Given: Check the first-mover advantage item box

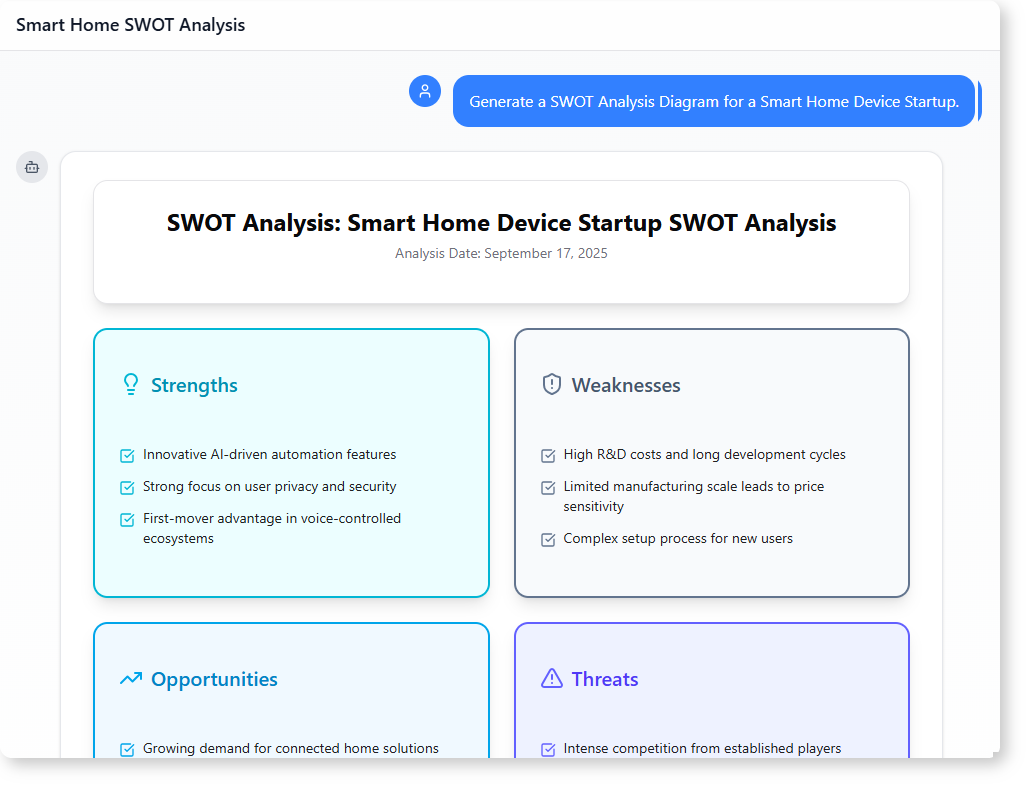Looking at the screenshot, I should pyautogui.click(x=127, y=520).
